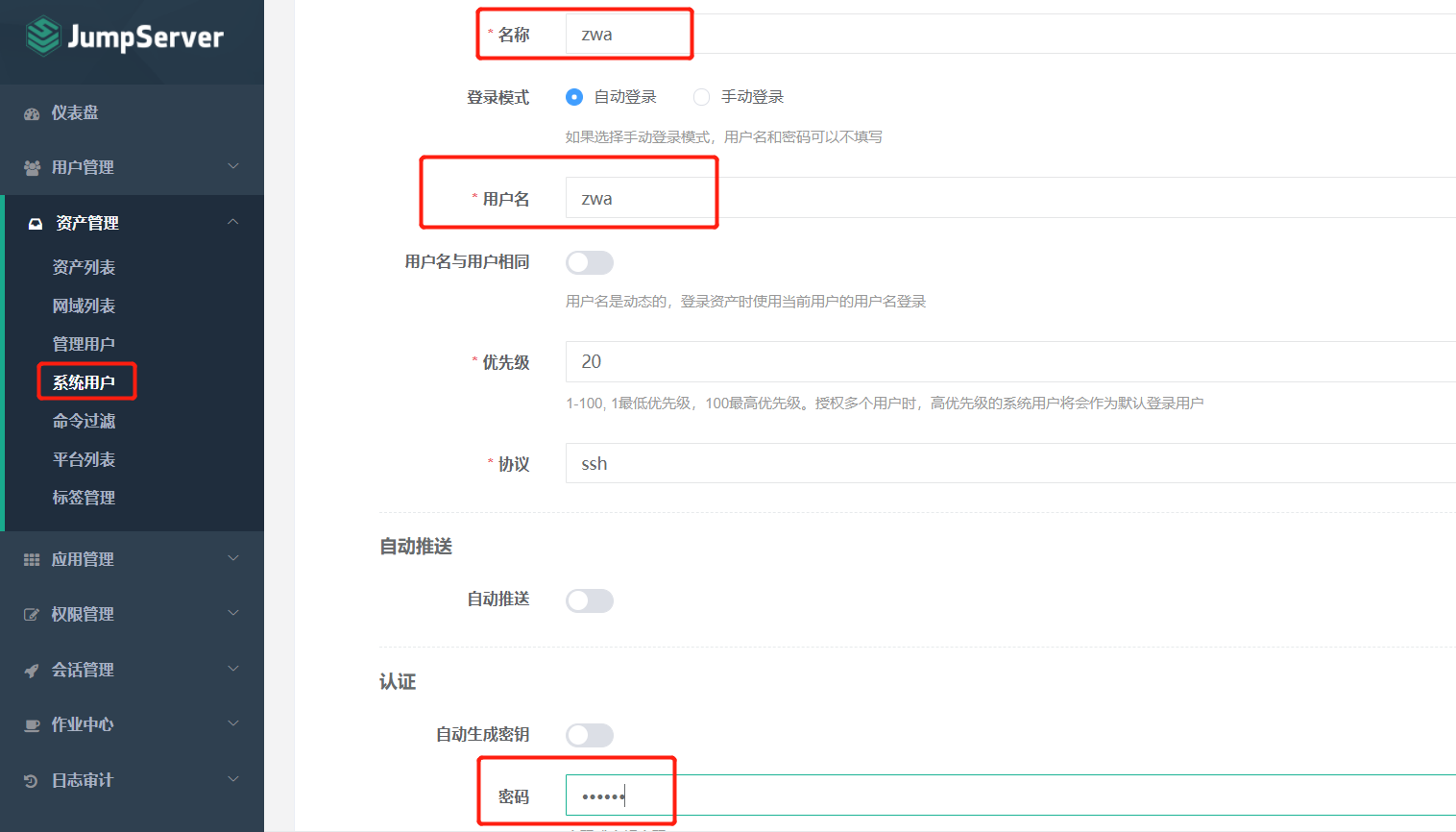Open the 协议 dropdown showing ssh
Image resolution: width=1456 pixels, height=832 pixels.
1010,463
